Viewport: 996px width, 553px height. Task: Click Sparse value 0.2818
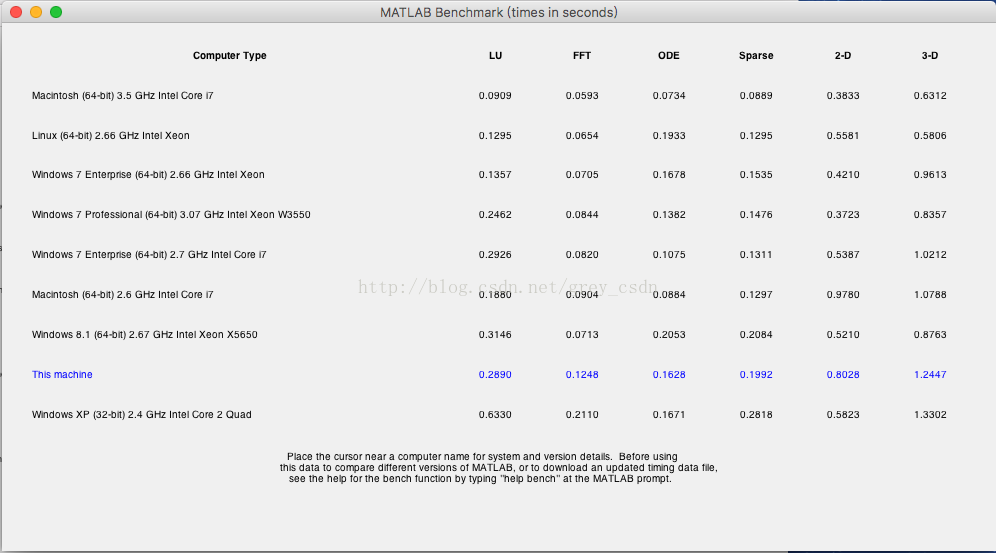click(756, 415)
